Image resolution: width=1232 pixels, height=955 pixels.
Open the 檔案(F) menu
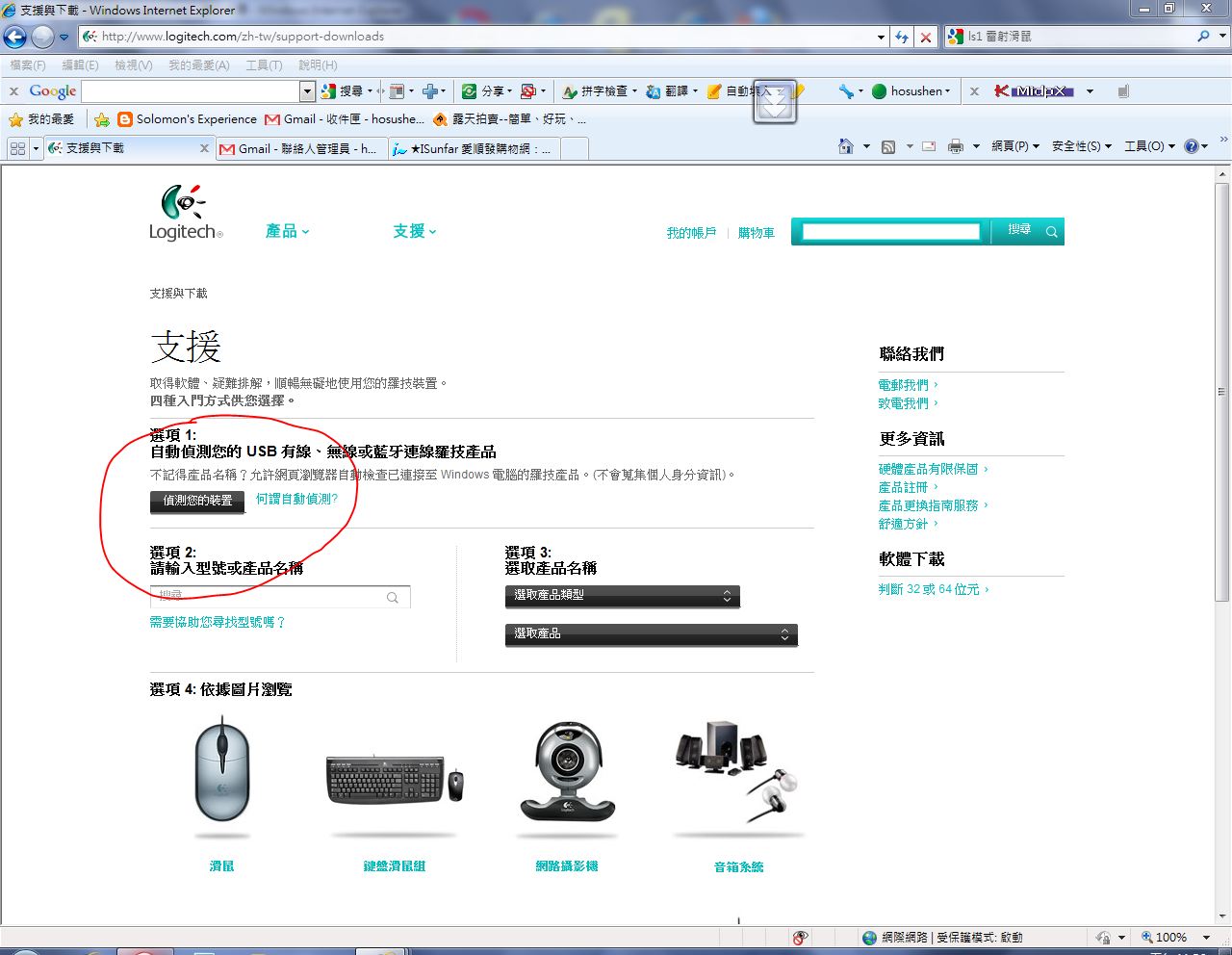27,65
